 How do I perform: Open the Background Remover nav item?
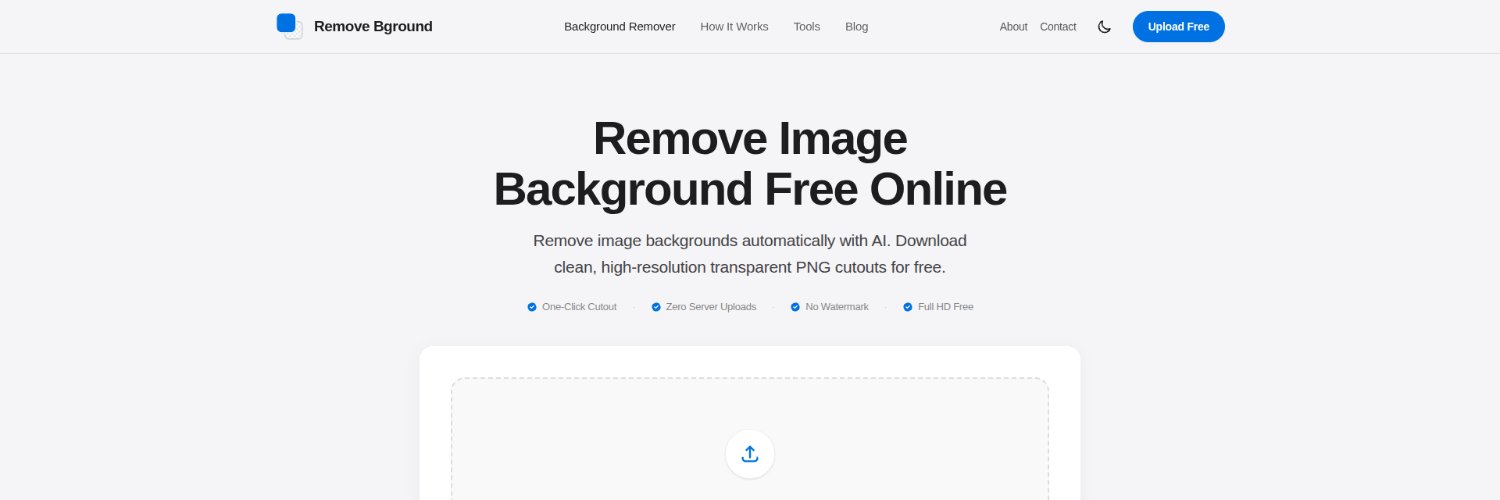click(620, 27)
